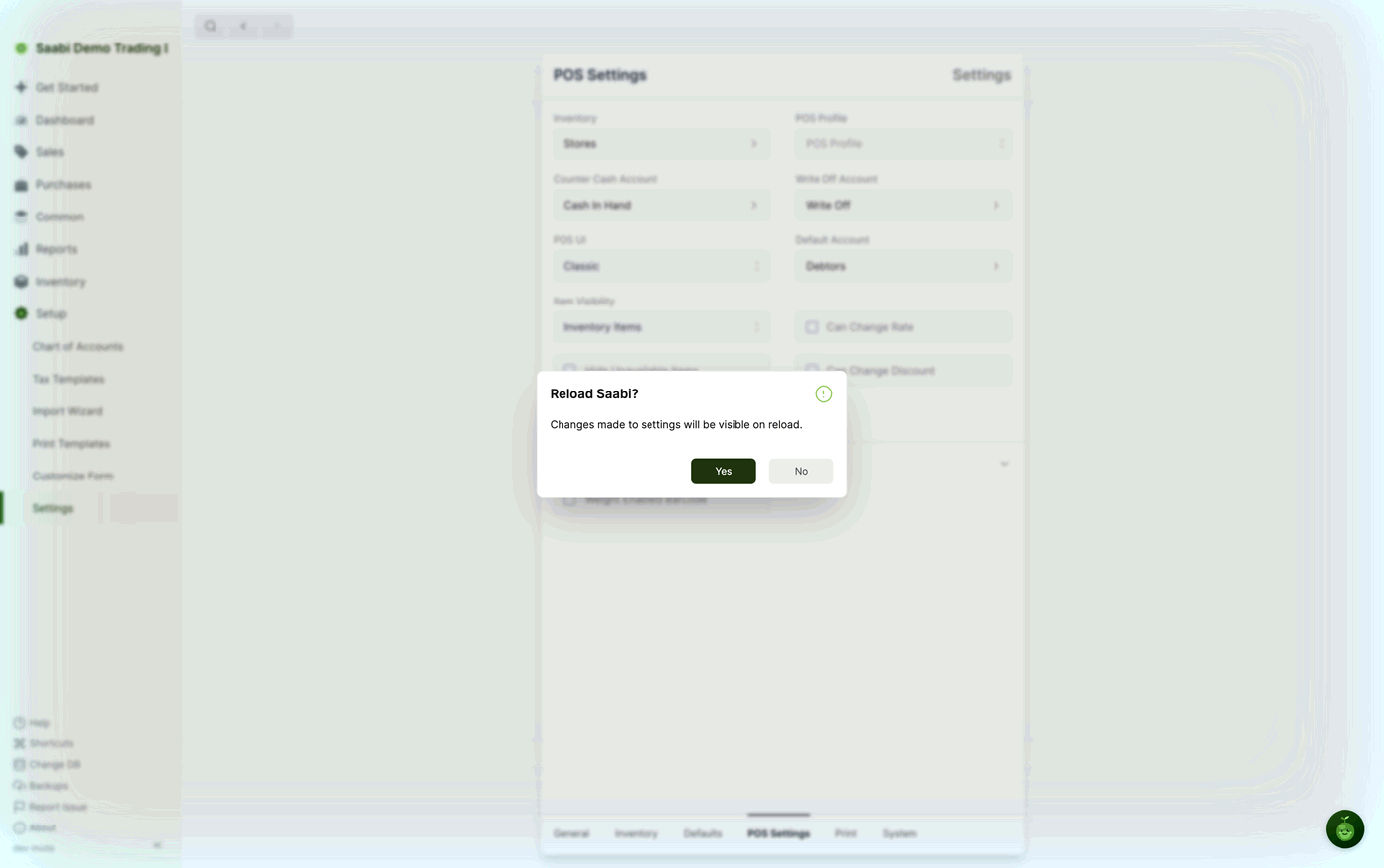Collapse the Setup sidebar section

point(50,313)
